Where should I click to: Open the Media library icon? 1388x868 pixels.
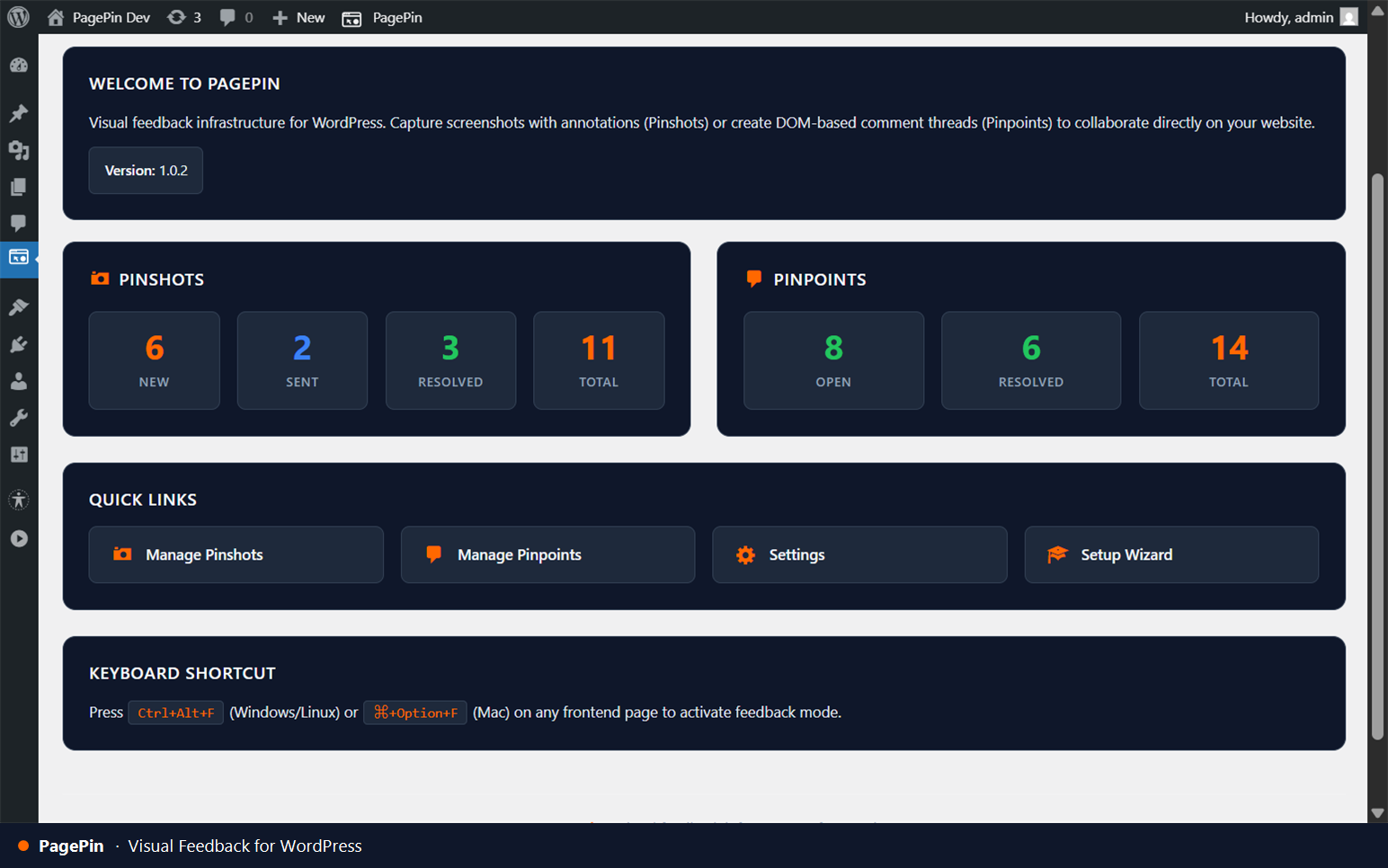pyautogui.click(x=19, y=150)
